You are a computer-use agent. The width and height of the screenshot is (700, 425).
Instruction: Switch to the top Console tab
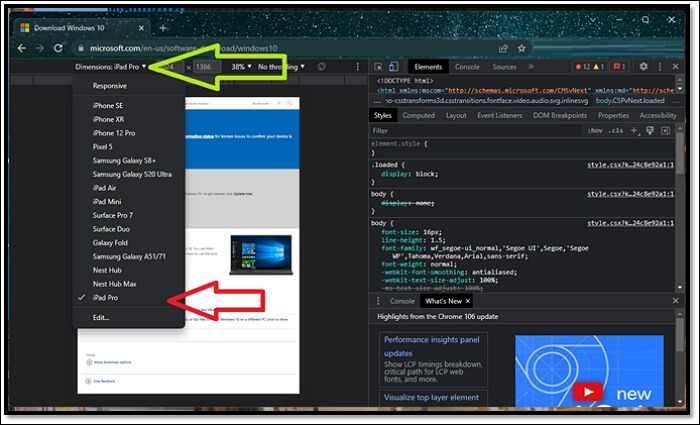point(467,67)
